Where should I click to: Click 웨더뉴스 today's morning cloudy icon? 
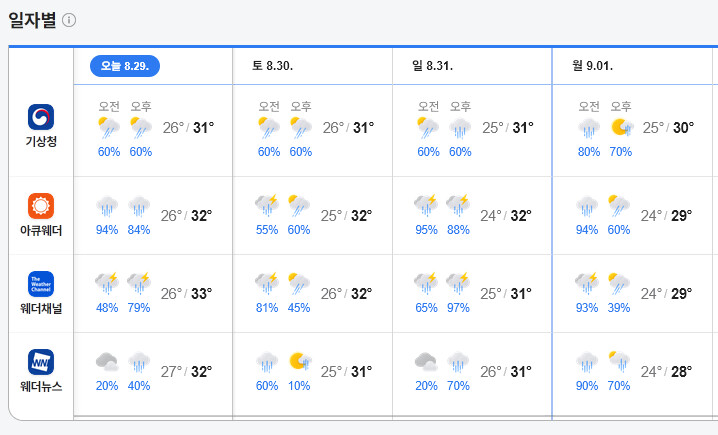pyautogui.click(x=108, y=361)
